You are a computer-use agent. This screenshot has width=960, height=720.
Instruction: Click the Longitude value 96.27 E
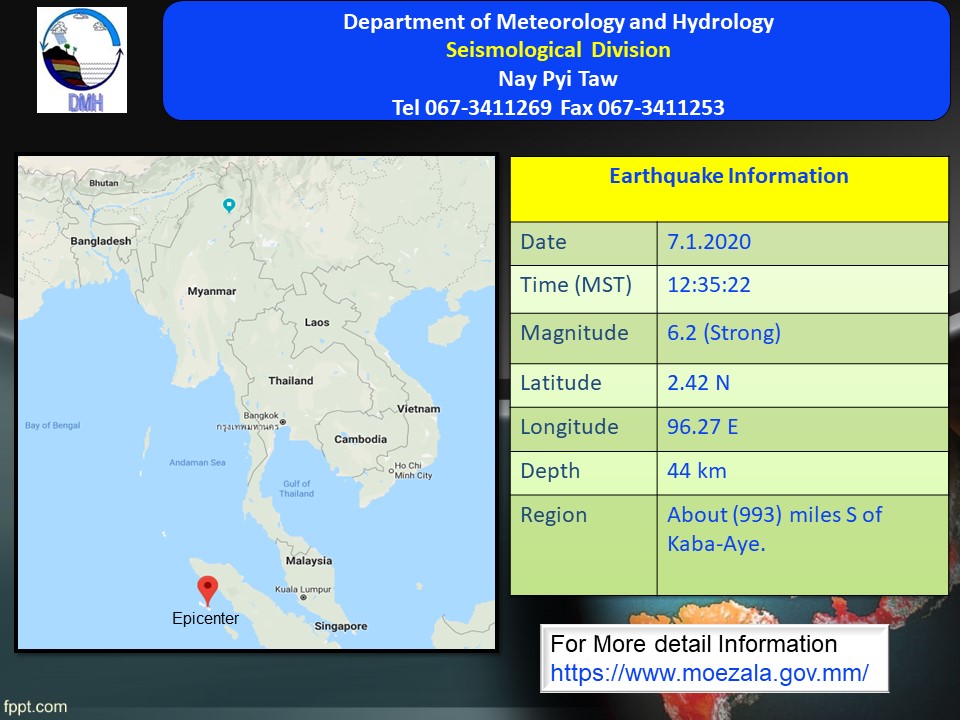click(703, 427)
